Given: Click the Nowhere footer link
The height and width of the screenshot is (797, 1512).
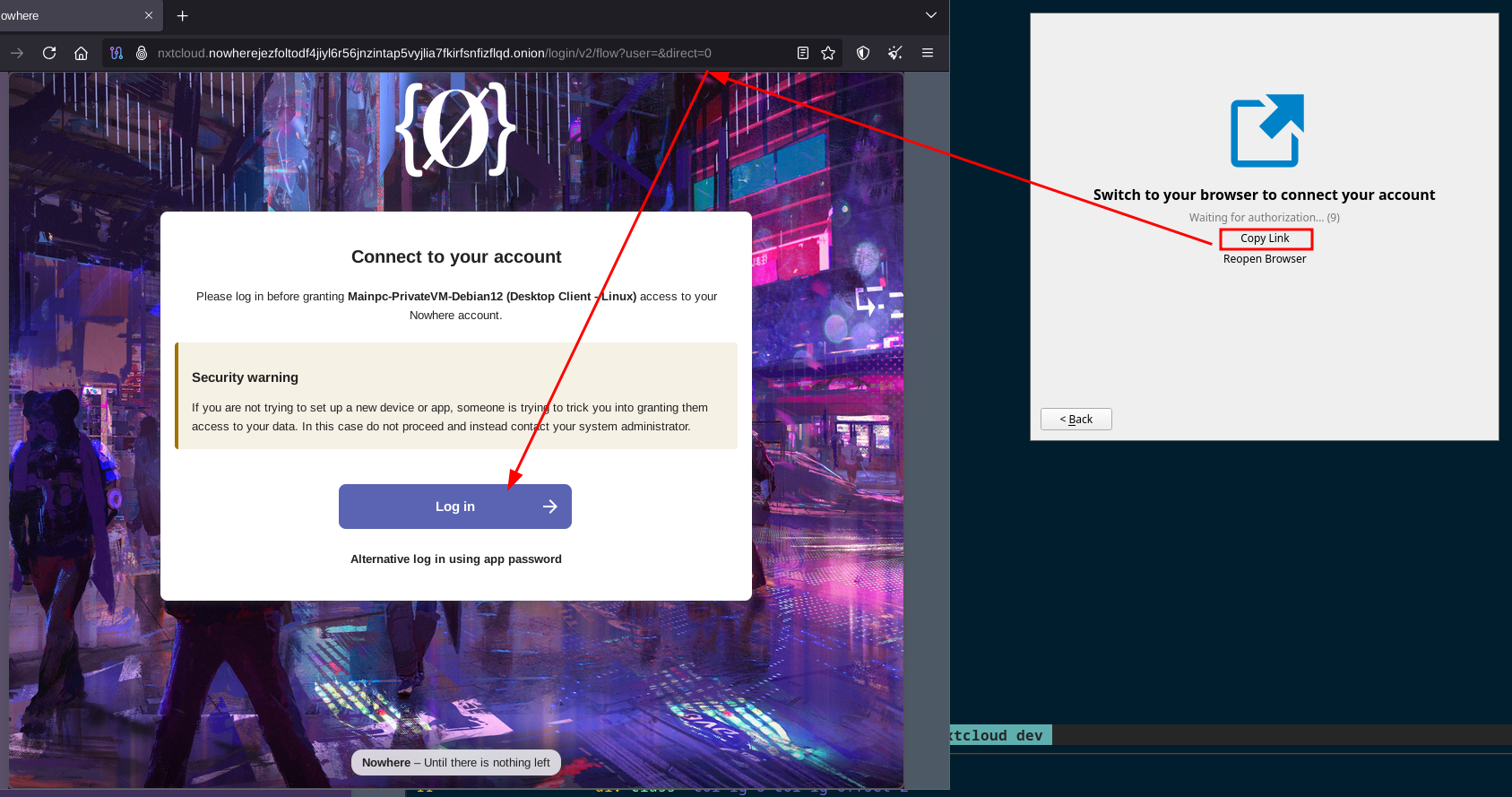Looking at the screenshot, I should pos(386,762).
